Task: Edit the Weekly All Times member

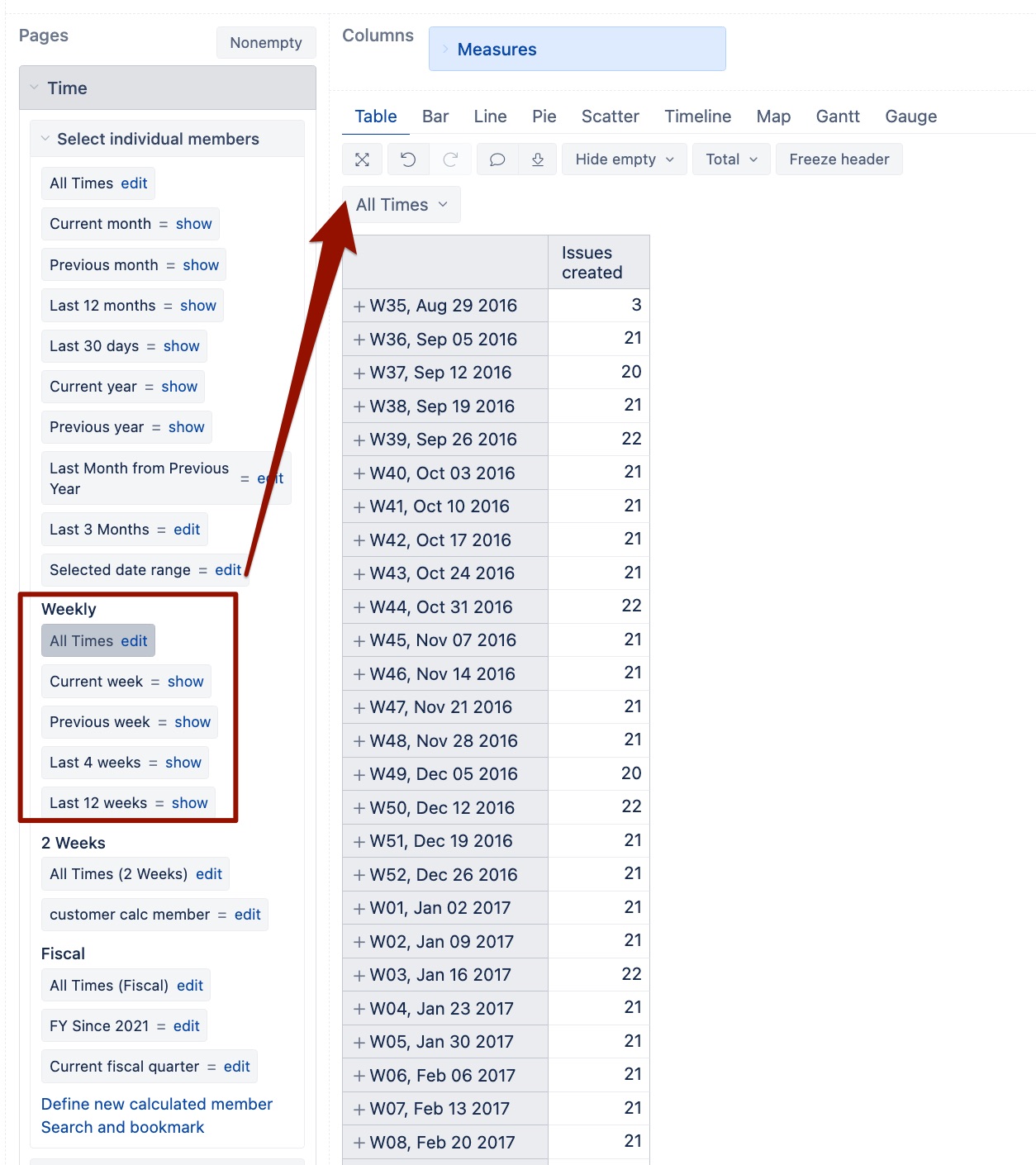Action: (x=134, y=641)
